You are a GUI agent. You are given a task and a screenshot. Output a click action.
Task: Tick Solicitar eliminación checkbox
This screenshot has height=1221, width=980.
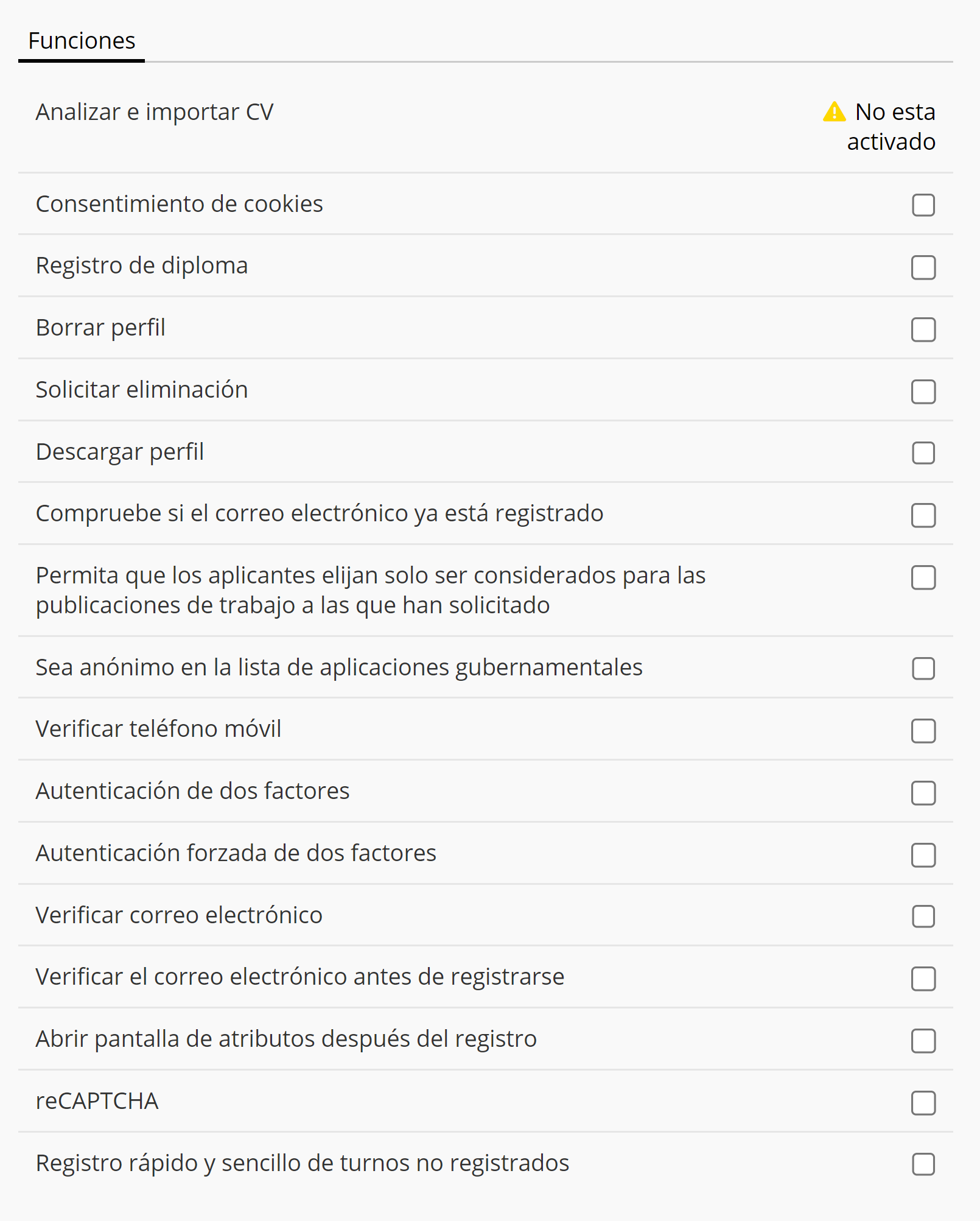point(923,392)
